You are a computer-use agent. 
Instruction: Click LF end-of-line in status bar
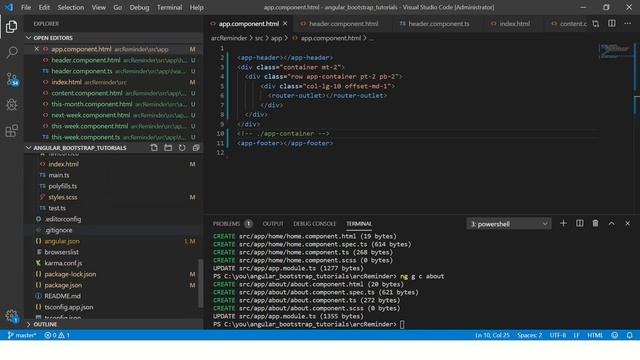tap(576, 335)
